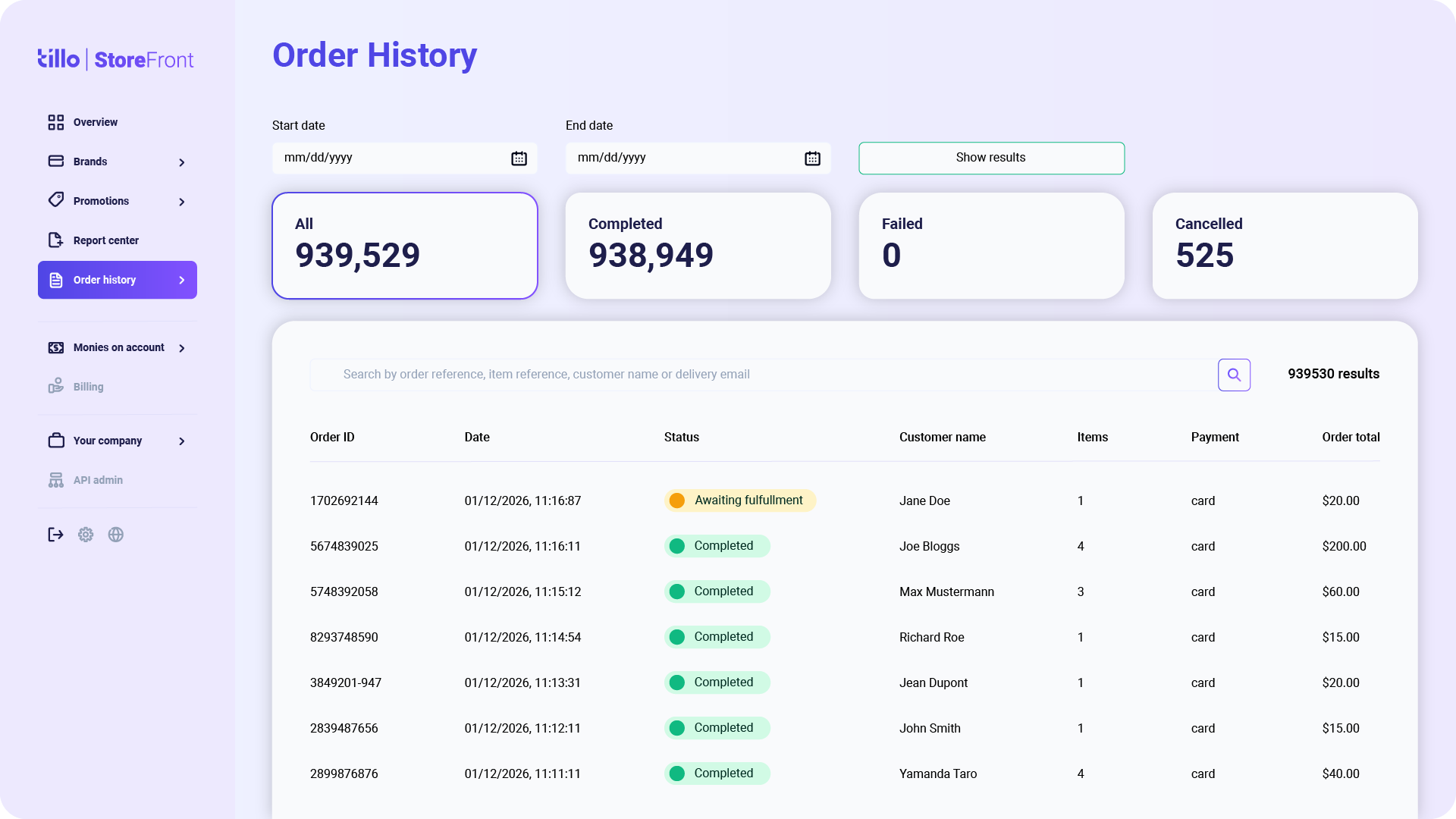Open the End date calendar picker
Viewport: 1456px width, 819px height.
coord(812,158)
